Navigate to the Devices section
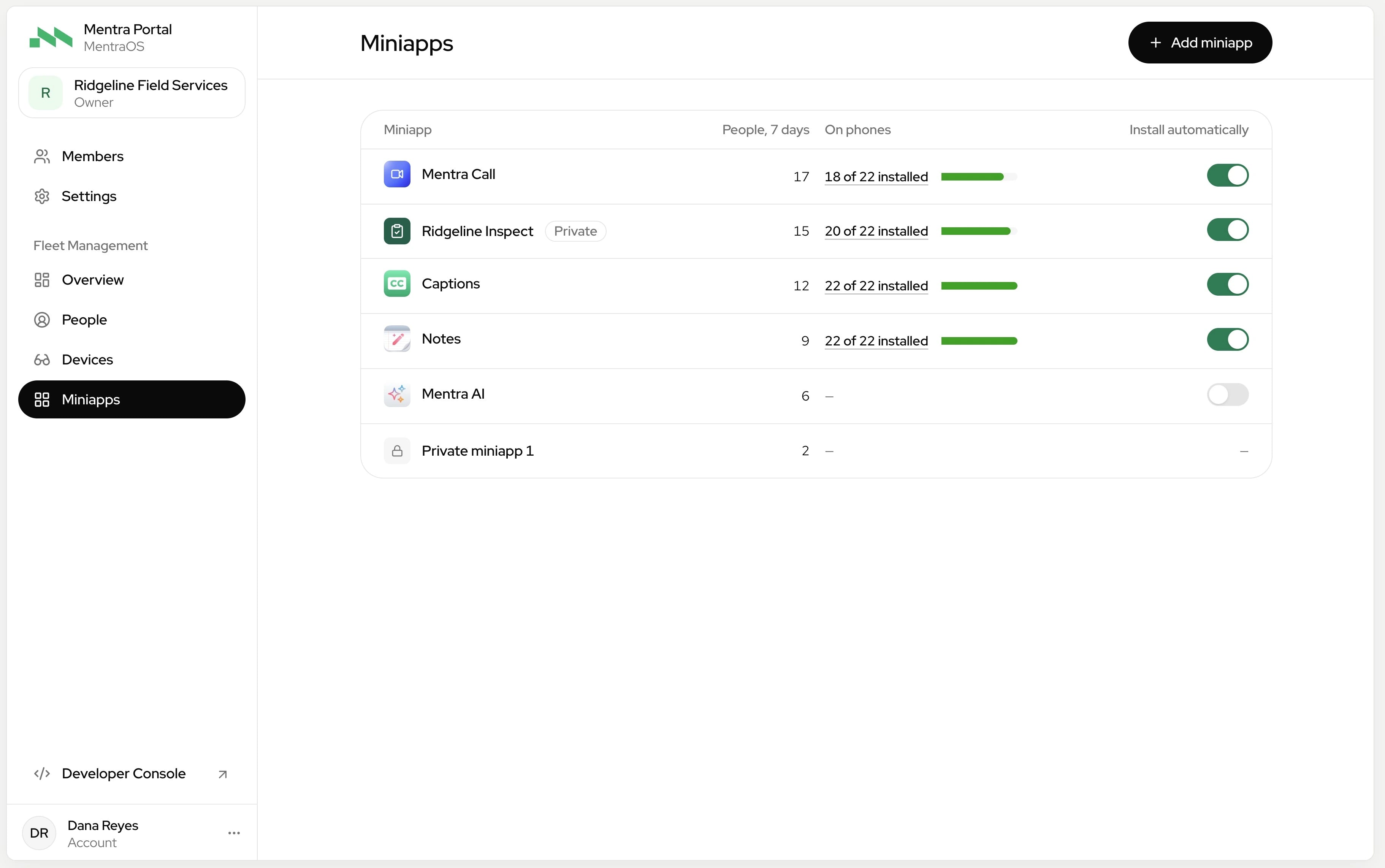This screenshot has height=868, width=1385. (x=132, y=360)
